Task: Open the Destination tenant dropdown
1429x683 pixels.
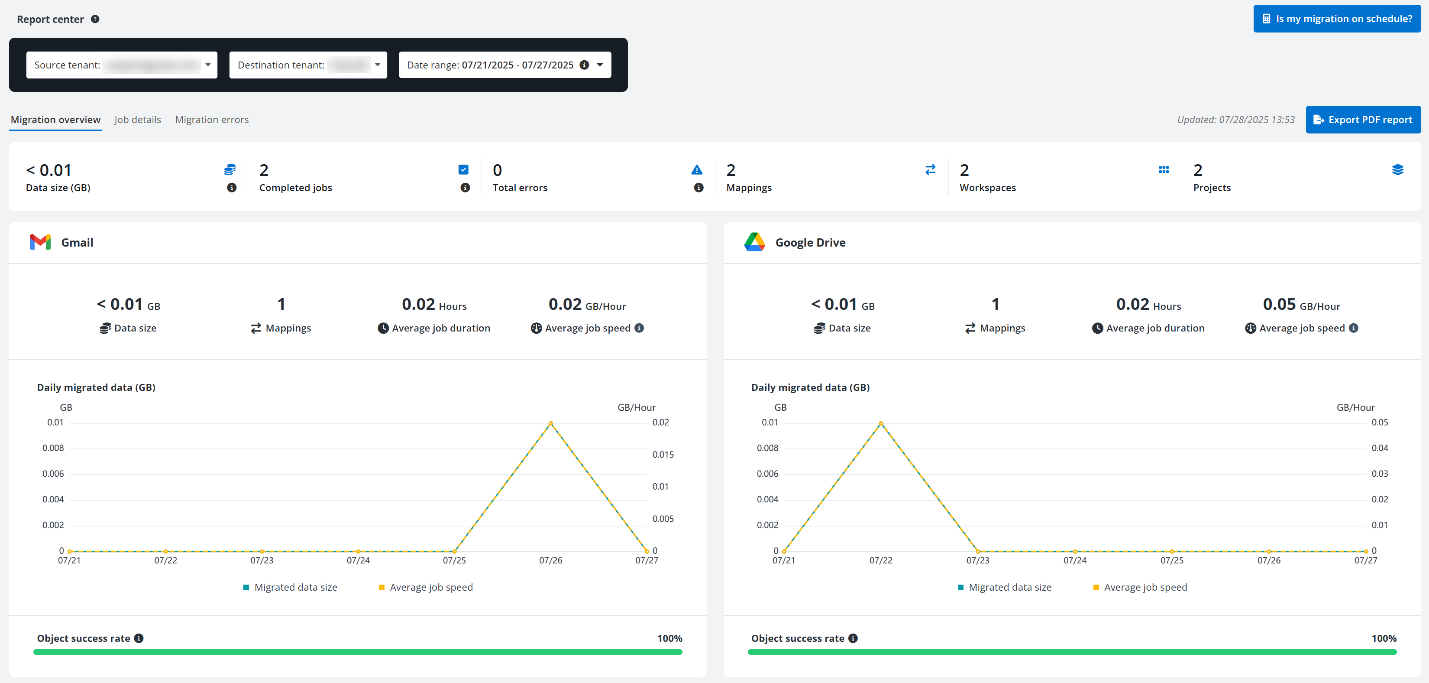Action: point(307,64)
